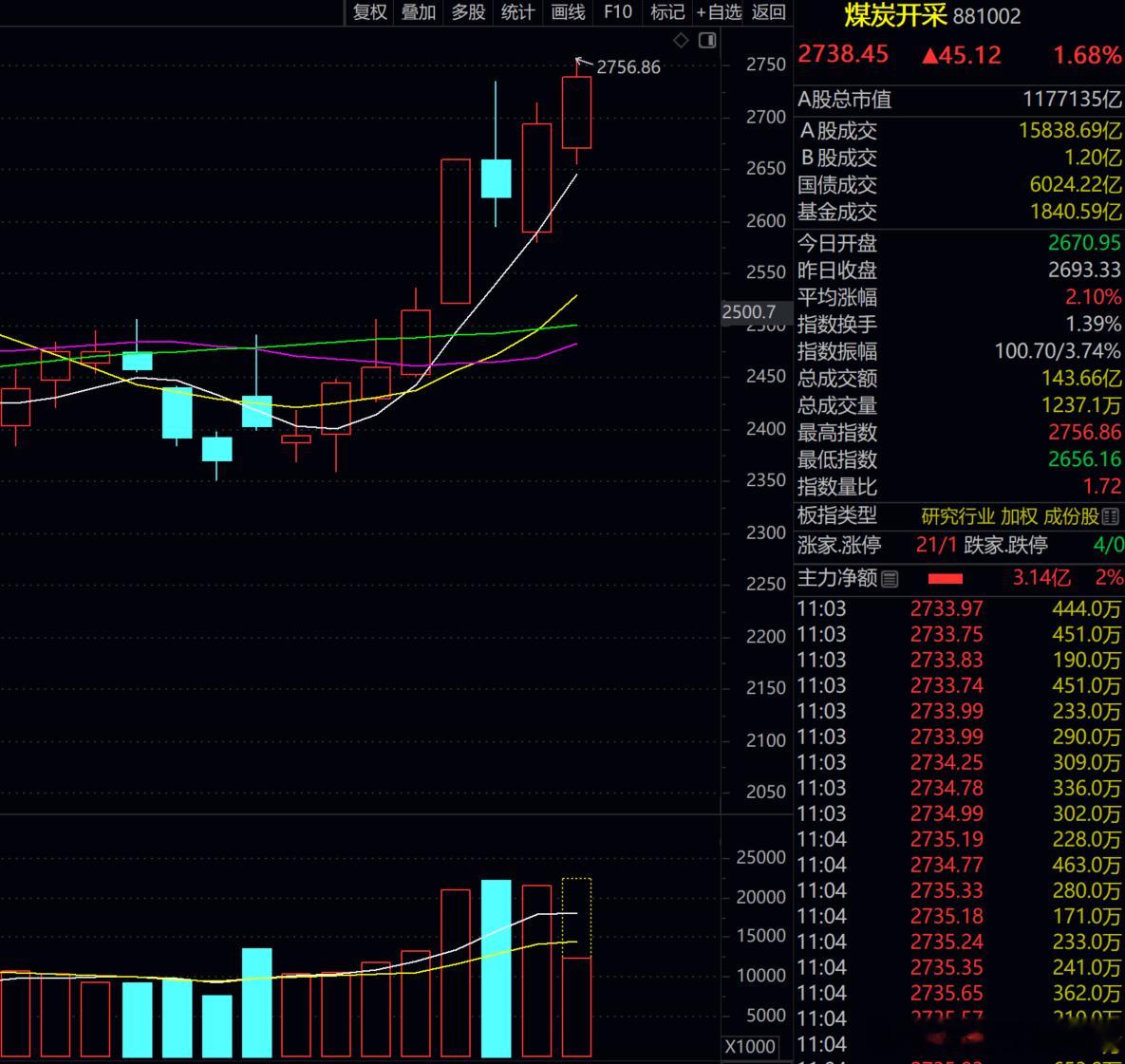Click the index code 881002
The image size is (1125, 1064).
(986, 16)
